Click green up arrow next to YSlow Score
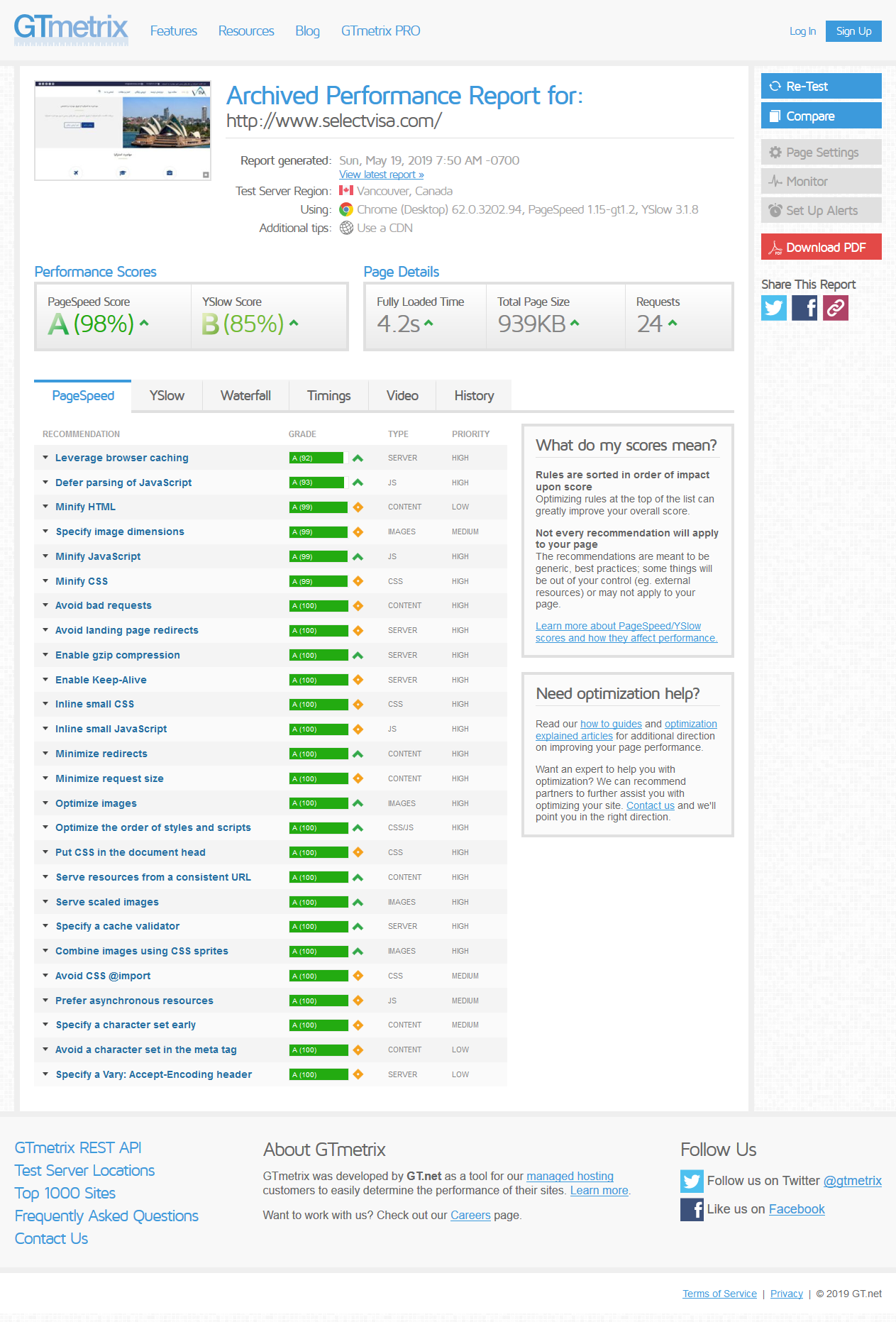Image resolution: width=896 pixels, height=1322 pixels. click(294, 323)
